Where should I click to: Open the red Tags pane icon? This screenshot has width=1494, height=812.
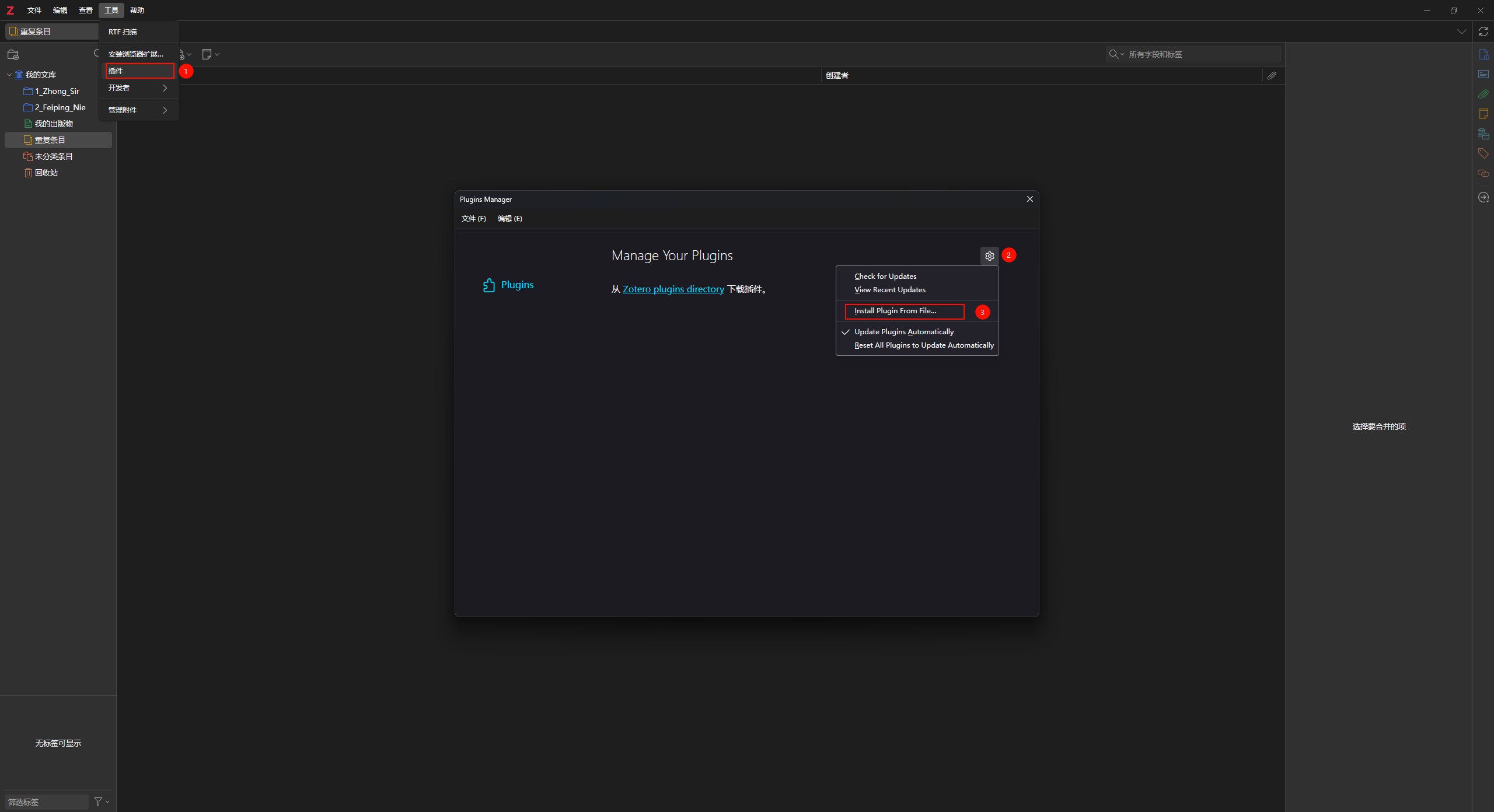click(1483, 153)
